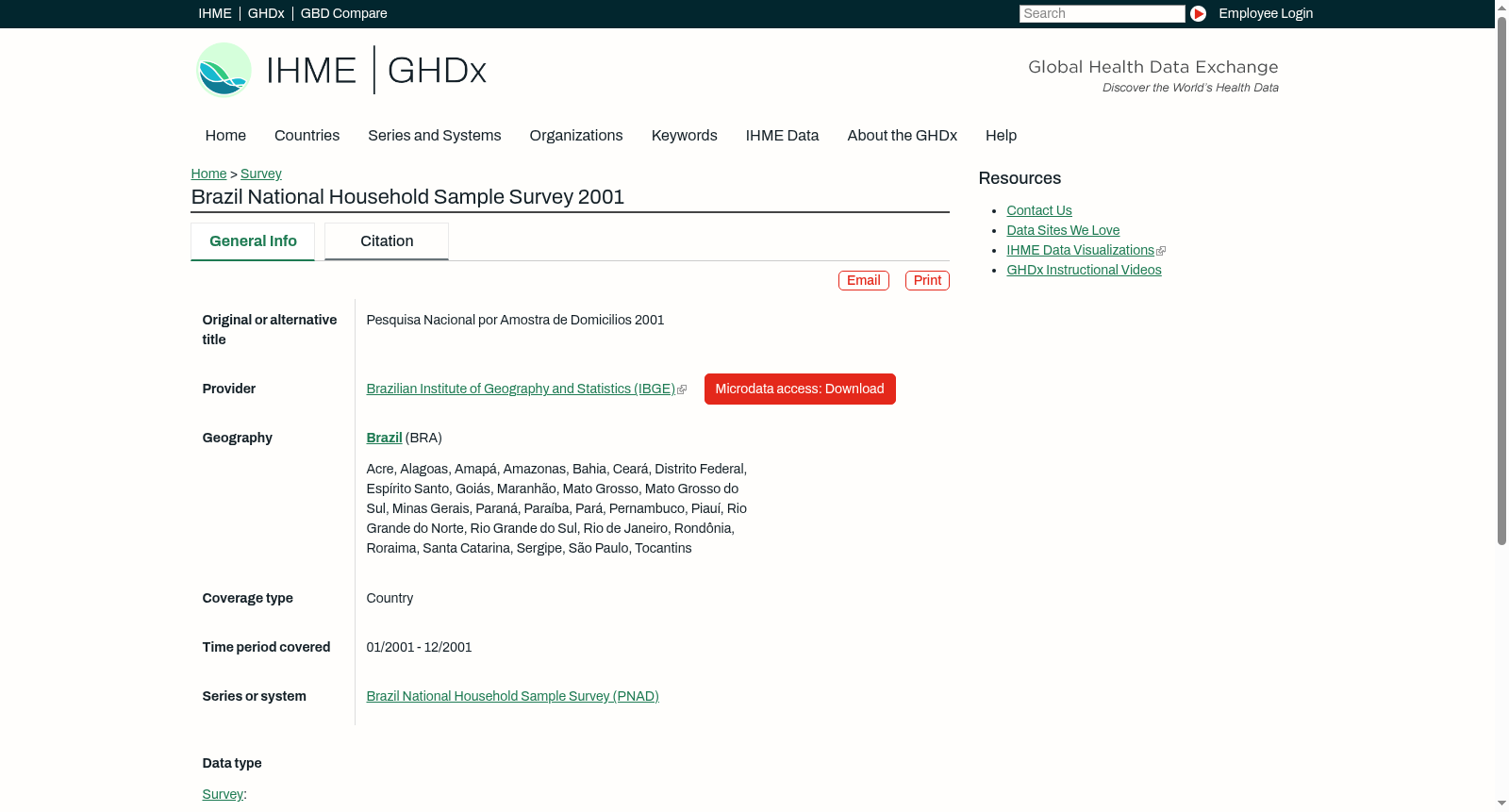Click the red search submit arrow icon
The width and height of the screenshot is (1509, 812).
click(1198, 13)
